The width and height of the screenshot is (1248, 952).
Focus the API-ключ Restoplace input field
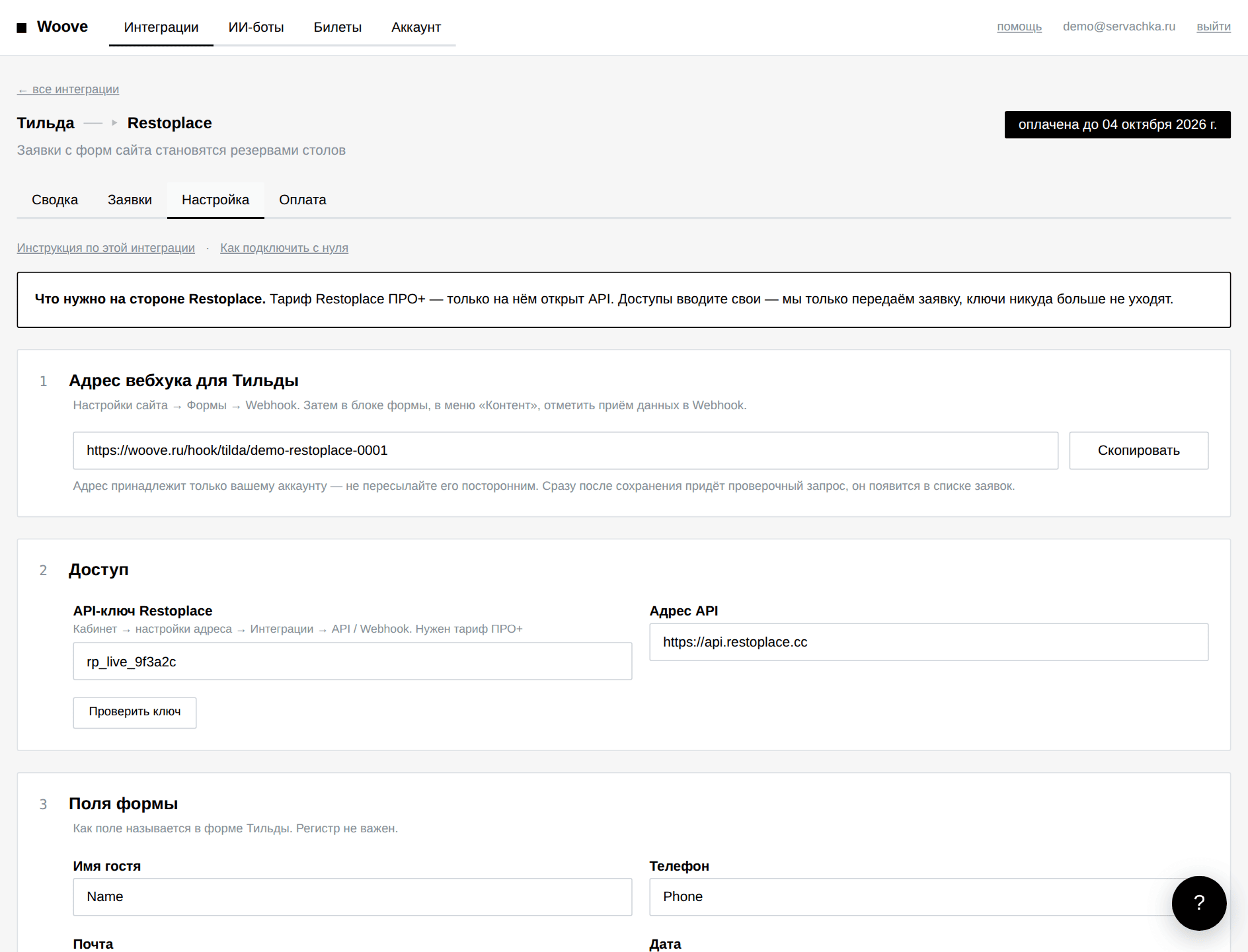click(352, 661)
